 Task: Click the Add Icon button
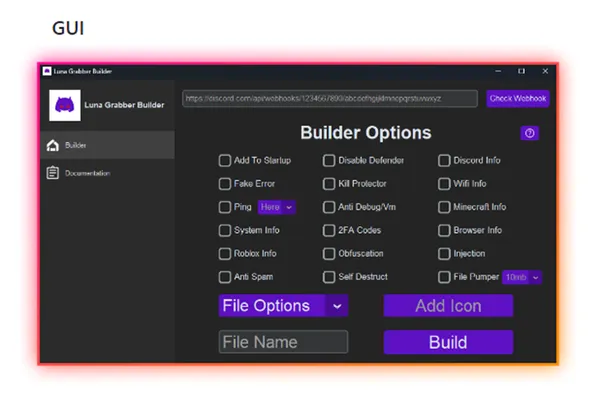[448, 306]
